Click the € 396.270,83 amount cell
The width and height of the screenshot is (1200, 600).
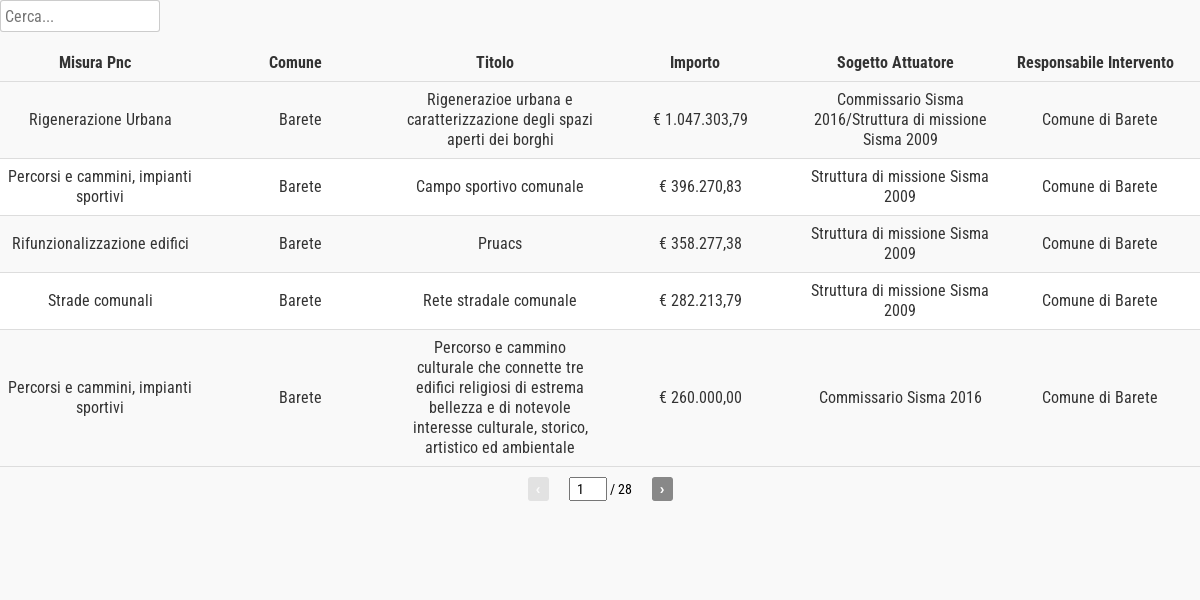coord(700,187)
